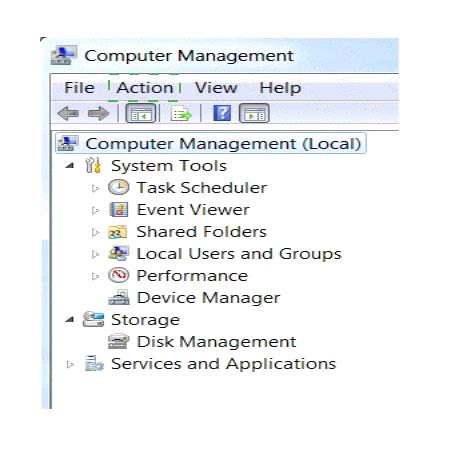Screen dimensions: 450x452
Task: Toggle the Show/Hide Console Tree button
Action: tap(140, 113)
